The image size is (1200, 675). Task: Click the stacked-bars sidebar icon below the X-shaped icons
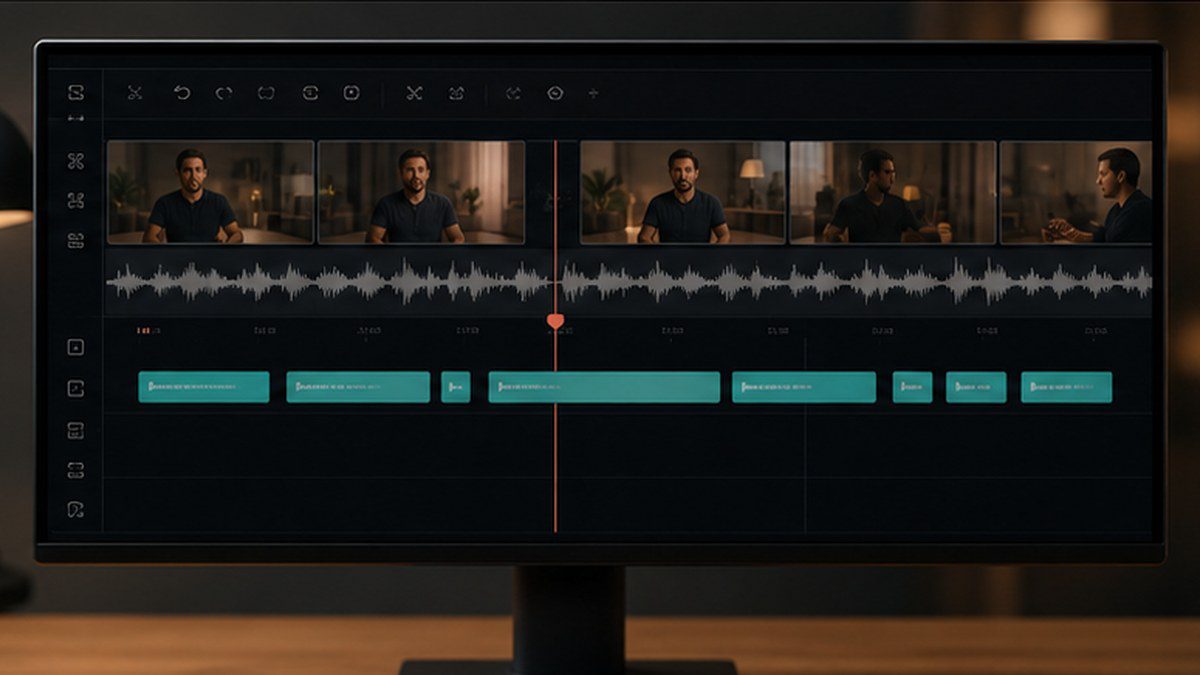76,241
